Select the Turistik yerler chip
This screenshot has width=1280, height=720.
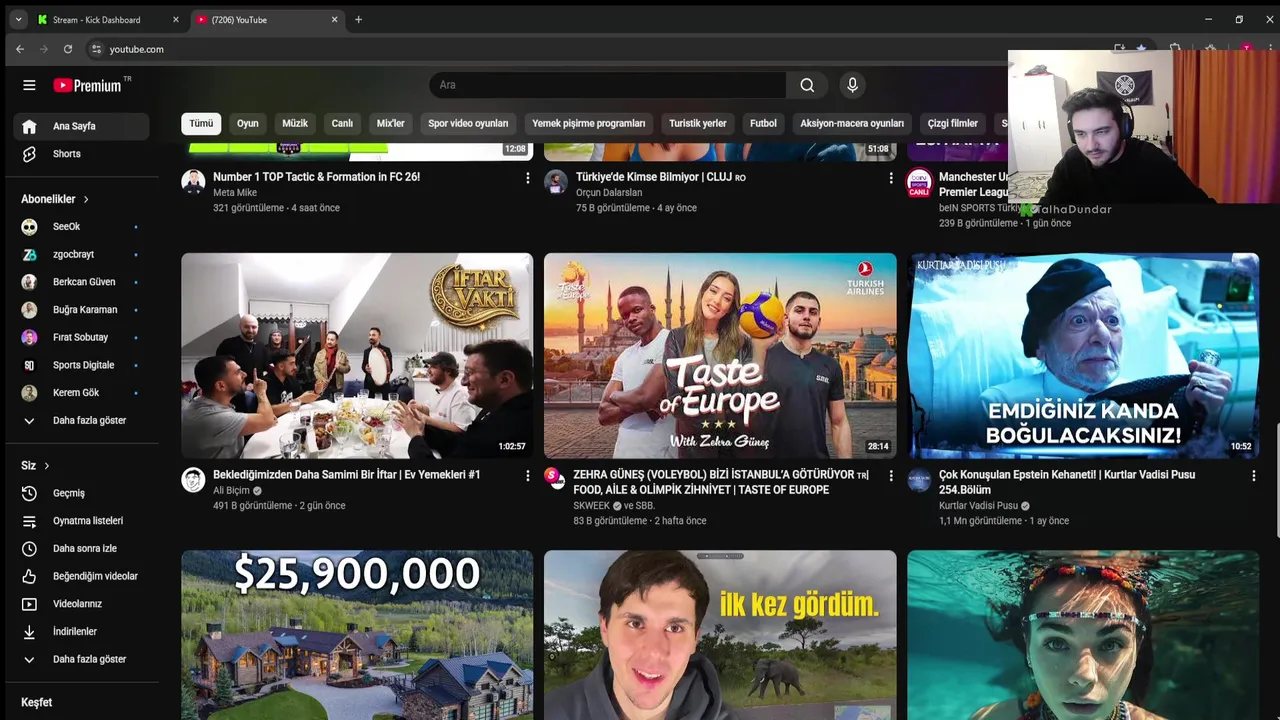coord(698,123)
